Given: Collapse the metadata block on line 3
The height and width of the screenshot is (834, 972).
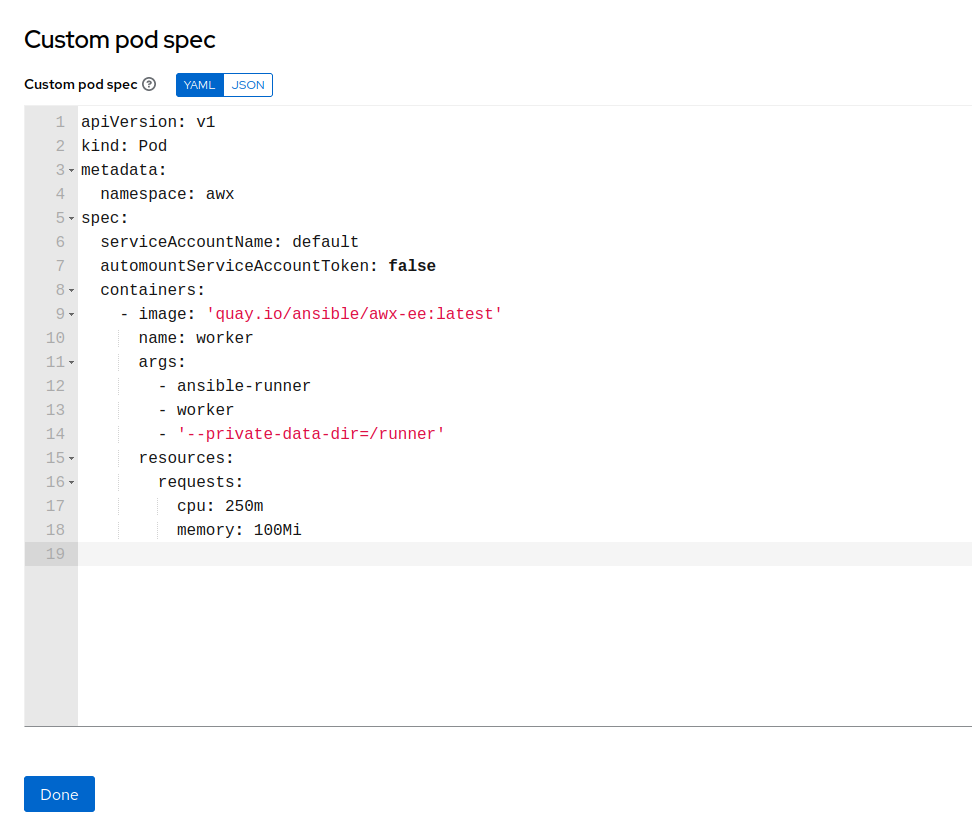Looking at the screenshot, I should coord(71,170).
